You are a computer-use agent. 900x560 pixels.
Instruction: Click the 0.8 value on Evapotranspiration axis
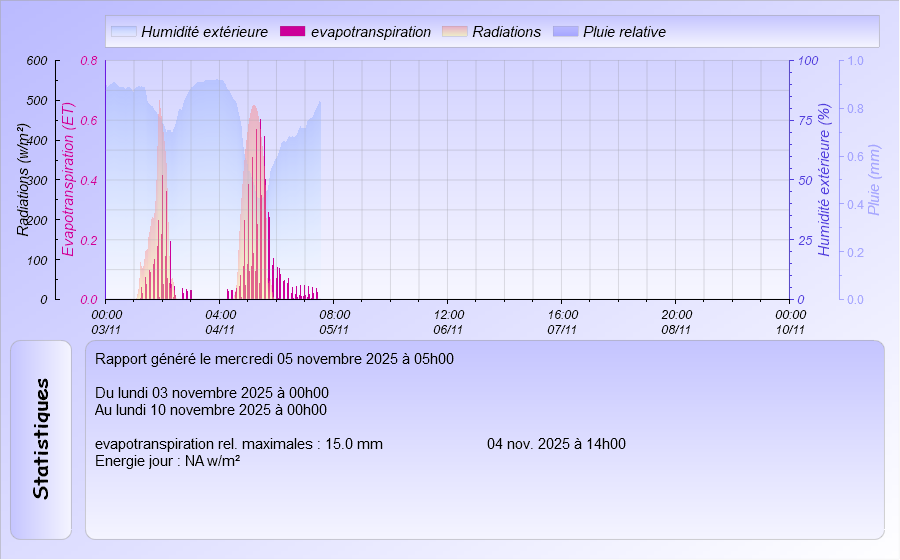click(89, 61)
